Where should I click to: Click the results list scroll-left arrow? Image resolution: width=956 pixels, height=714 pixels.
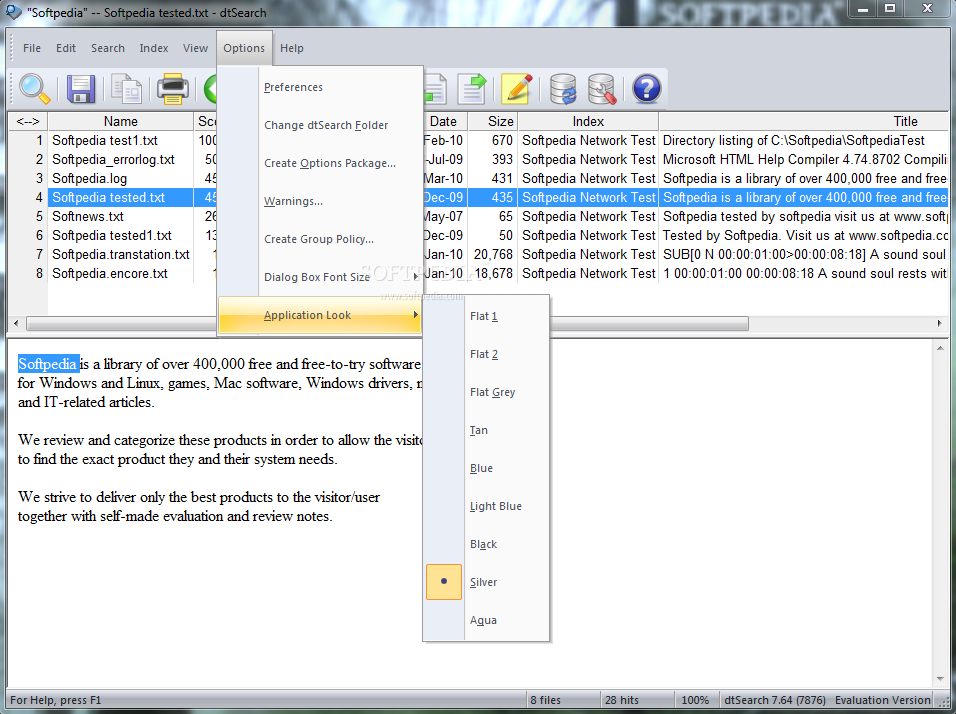(x=16, y=323)
